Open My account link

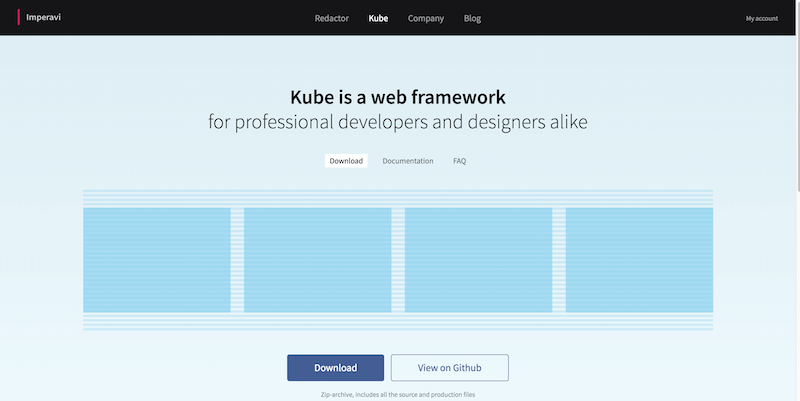point(762,18)
